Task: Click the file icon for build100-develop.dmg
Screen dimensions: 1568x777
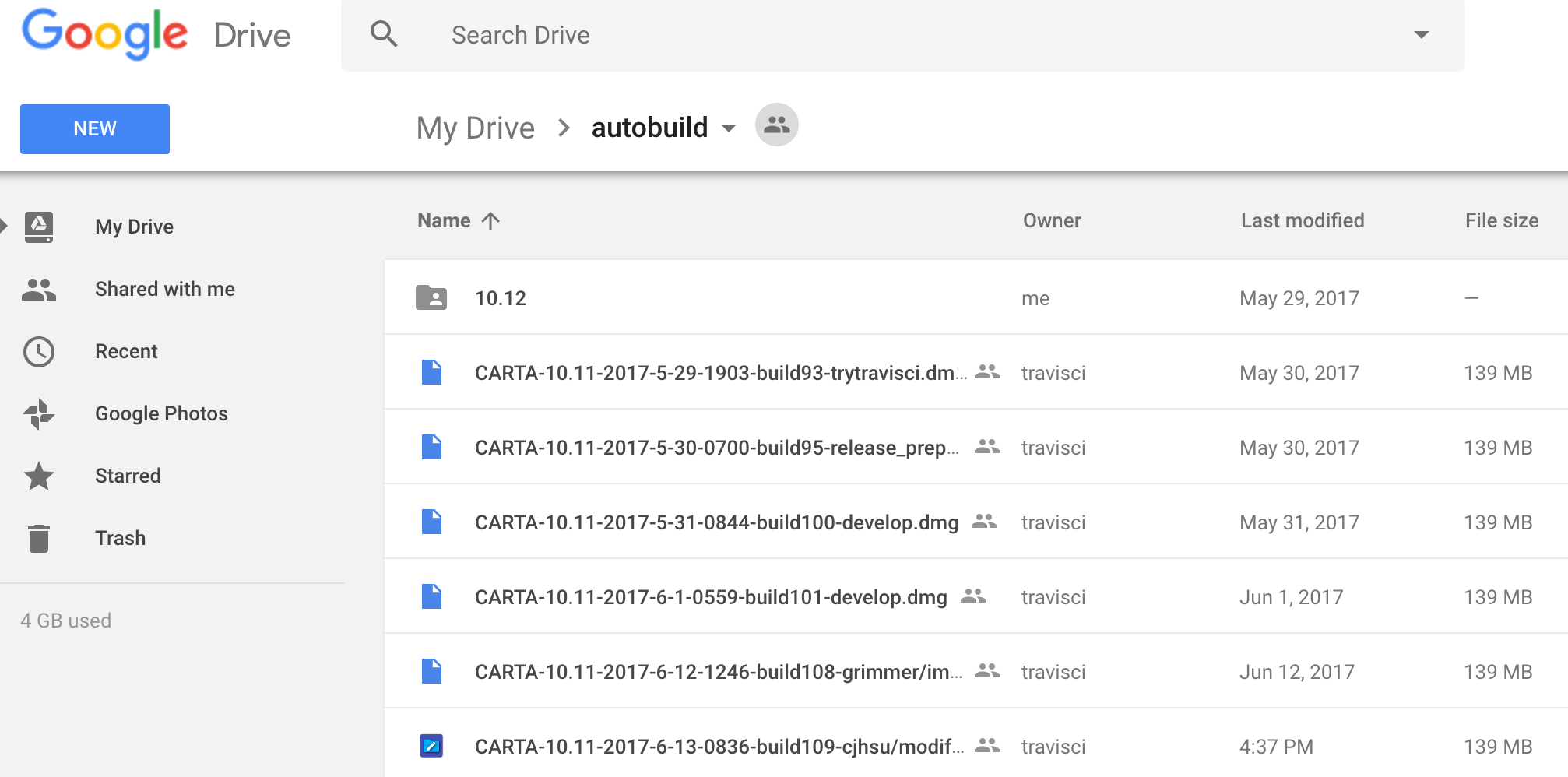Action: point(431,522)
